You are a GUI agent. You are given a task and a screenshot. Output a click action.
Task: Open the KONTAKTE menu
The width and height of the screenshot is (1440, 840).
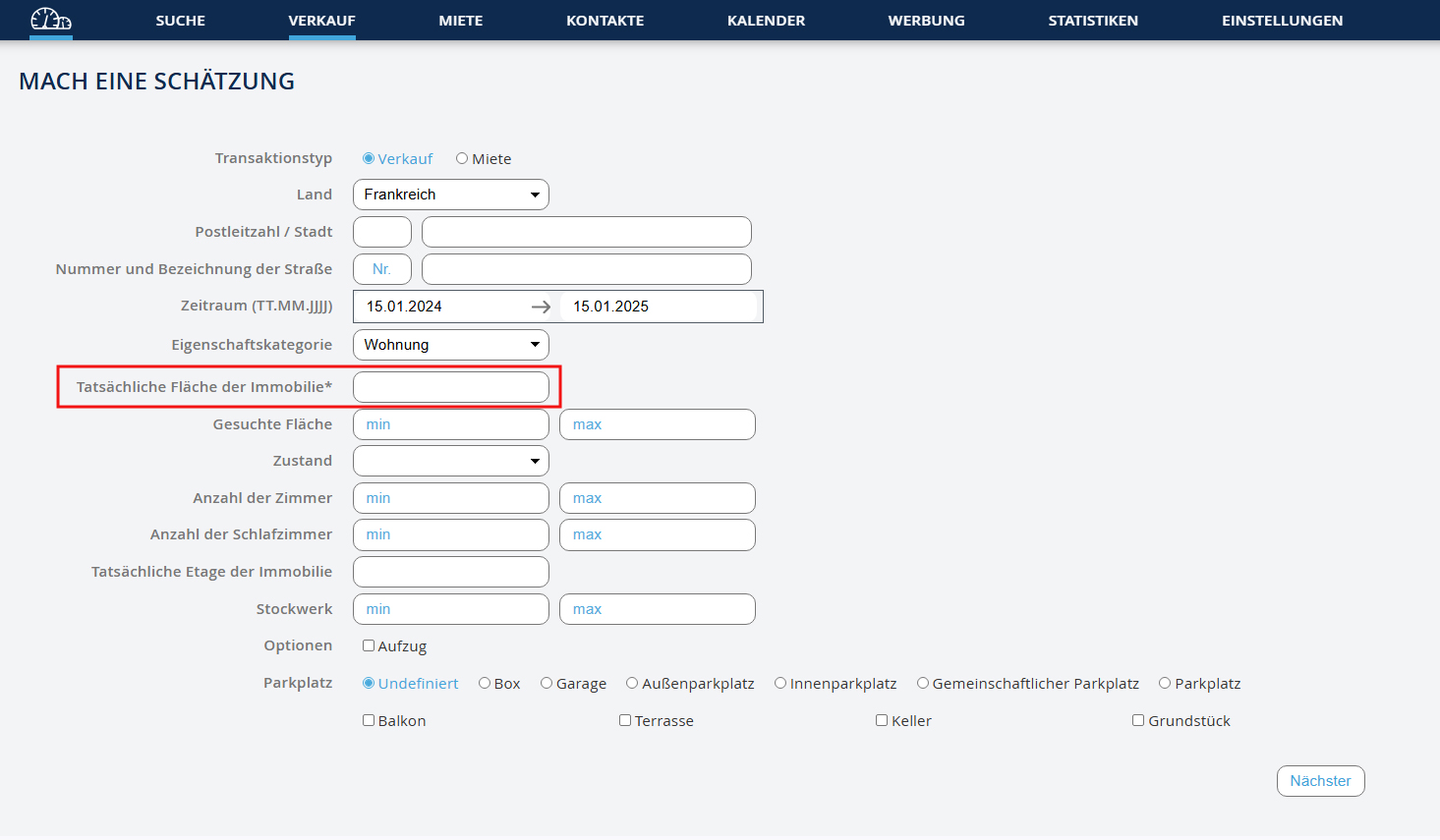click(x=605, y=21)
